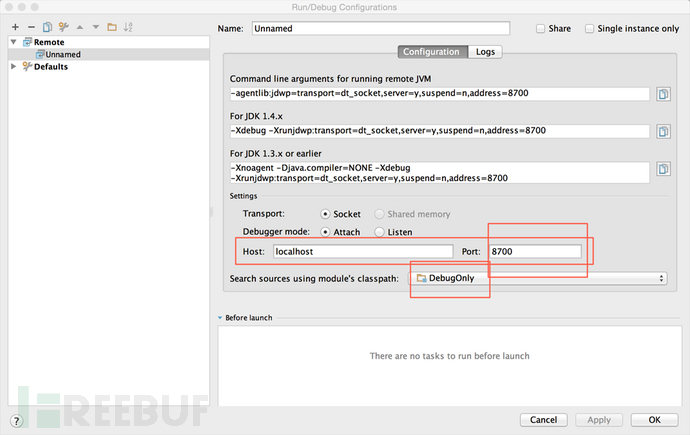Click into the Port field showing 8700

tap(535, 252)
